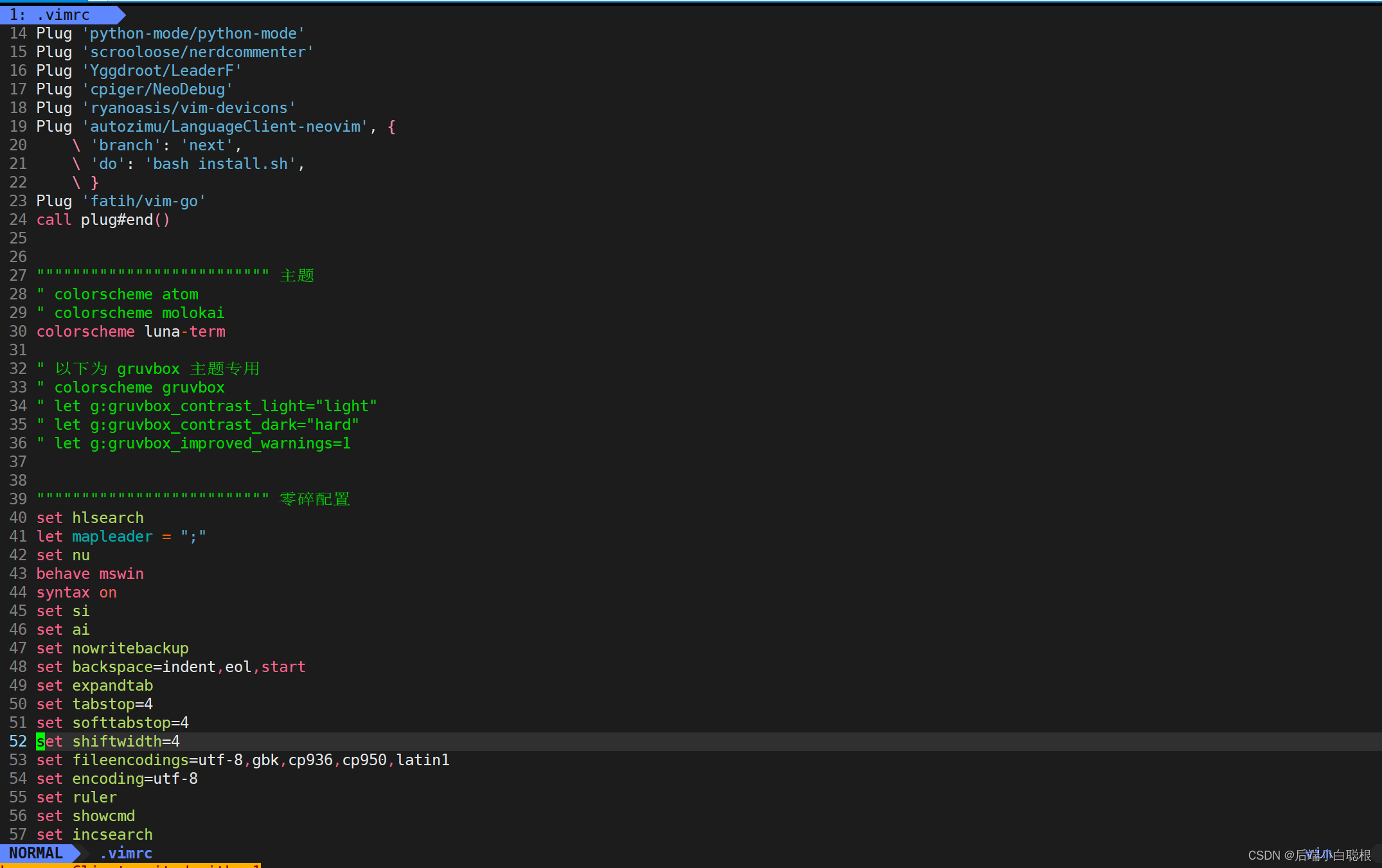Viewport: 1382px width, 868px height.
Task: Click the gruvbox_contrast_dark comment line
Action: [198, 425]
